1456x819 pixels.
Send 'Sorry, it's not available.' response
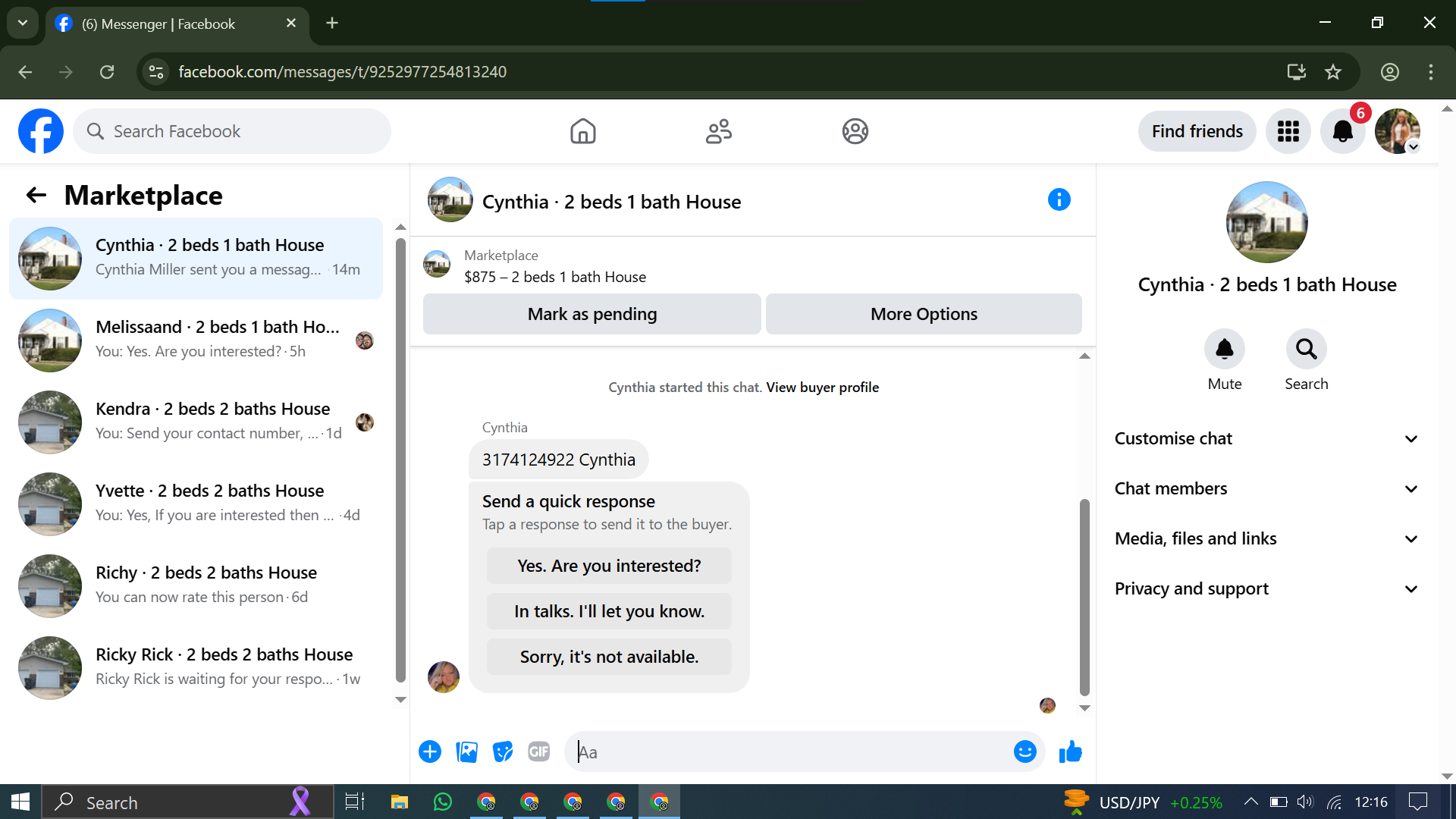pos(609,657)
